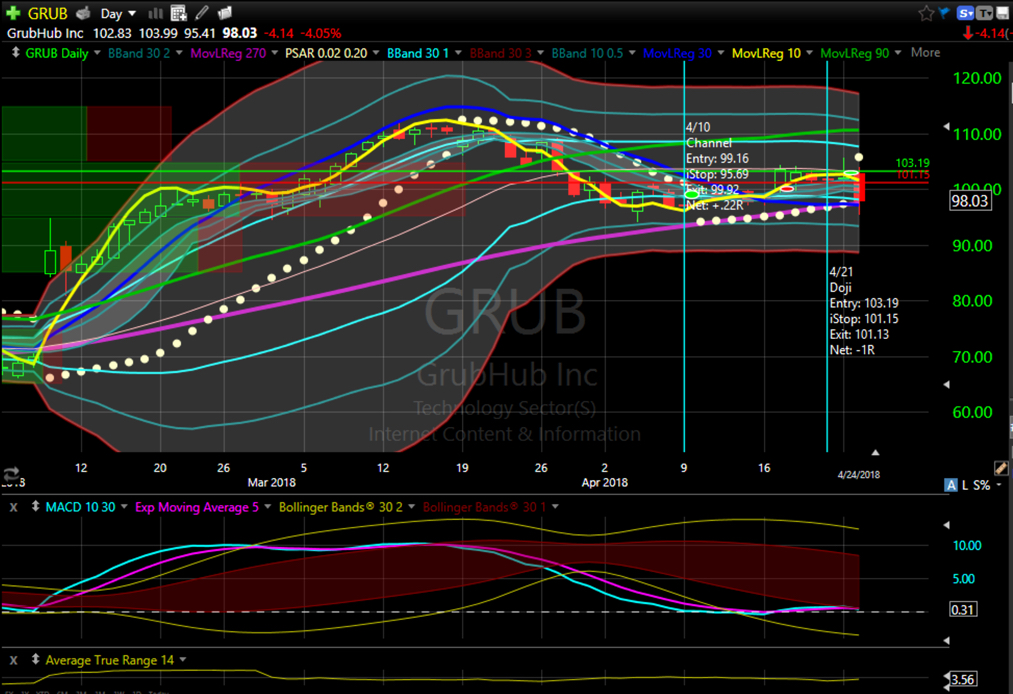The height and width of the screenshot is (694, 1013).
Task: Open the chart templates folder icon
Action: pos(224,13)
